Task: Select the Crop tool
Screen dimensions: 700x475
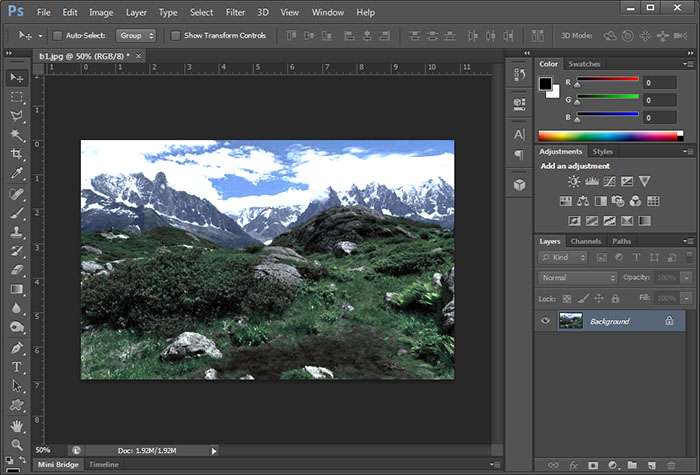Action: click(x=17, y=154)
